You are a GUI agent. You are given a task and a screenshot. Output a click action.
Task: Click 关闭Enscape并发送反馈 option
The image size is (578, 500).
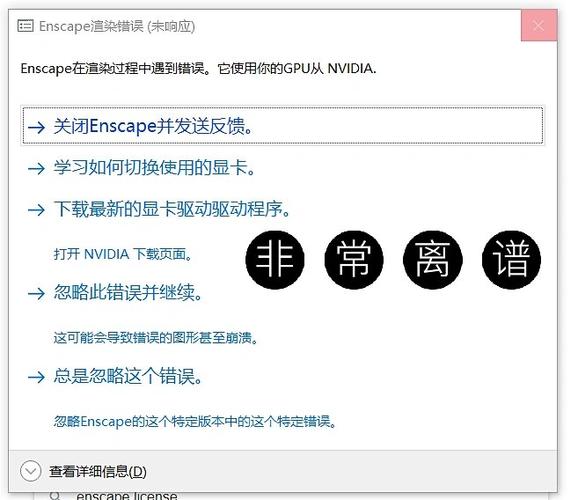[283, 126]
